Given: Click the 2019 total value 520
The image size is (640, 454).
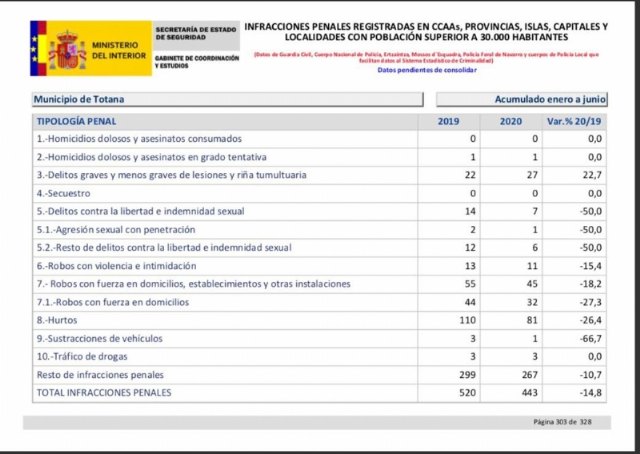Looking at the screenshot, I should [467, 393].
